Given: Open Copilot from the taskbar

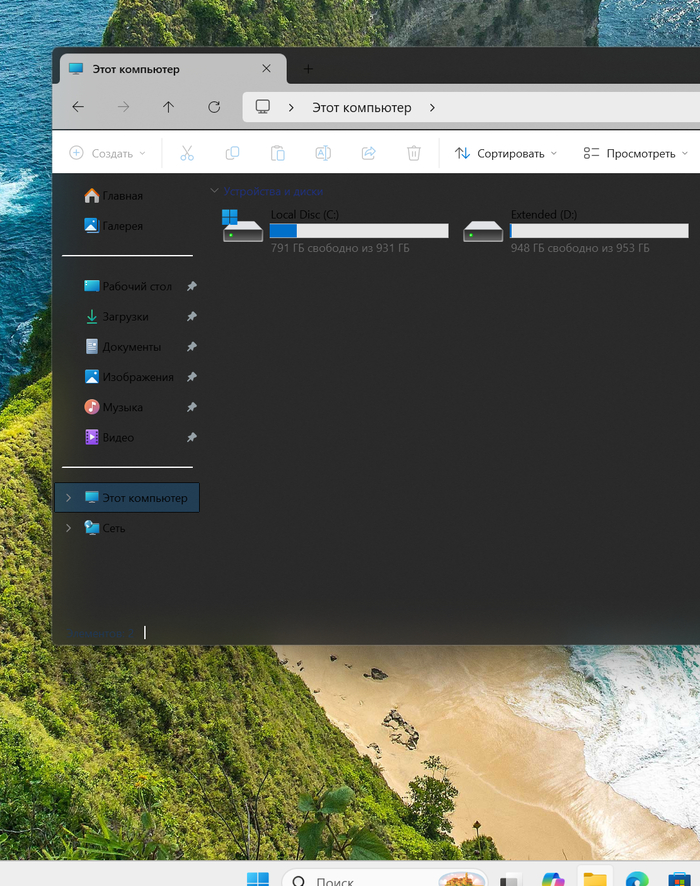Looking at the screenshot, I should coord(552,879).
